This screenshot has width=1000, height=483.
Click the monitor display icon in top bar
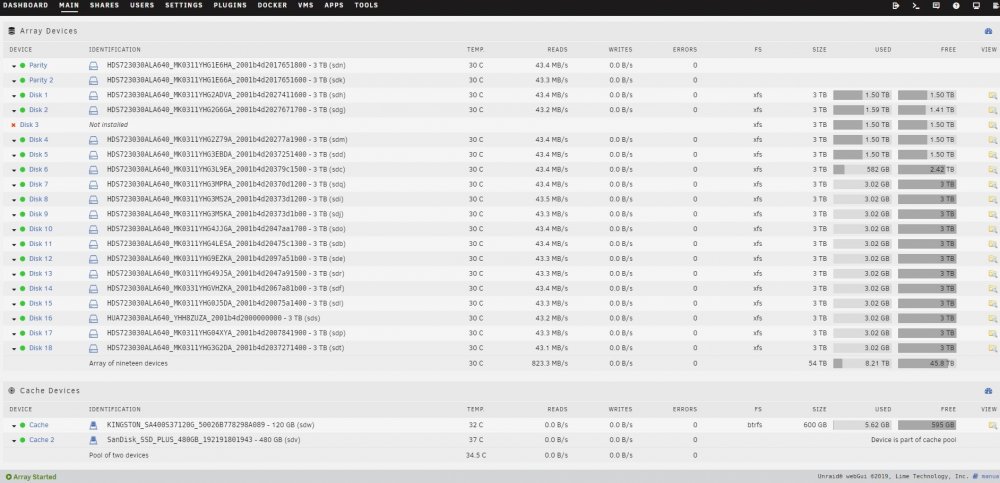[x=976, y=6]
